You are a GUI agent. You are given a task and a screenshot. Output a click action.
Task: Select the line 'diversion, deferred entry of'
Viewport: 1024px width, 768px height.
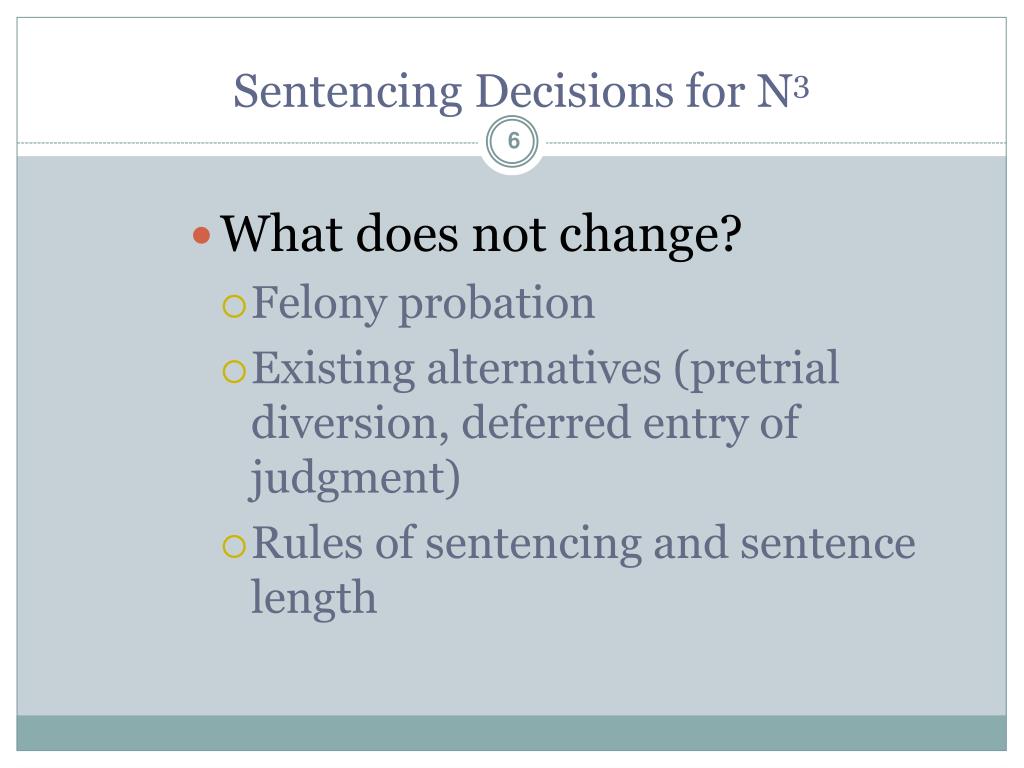click(x=526, y=423)
